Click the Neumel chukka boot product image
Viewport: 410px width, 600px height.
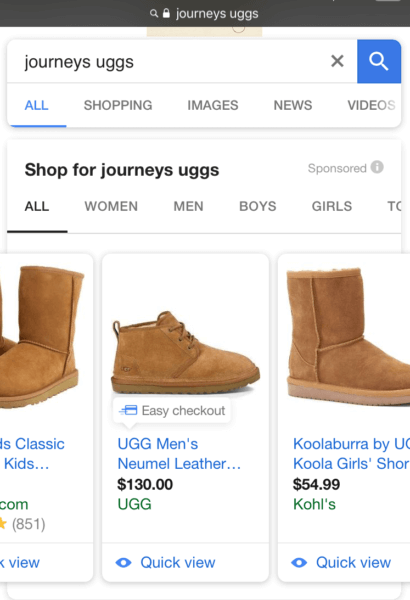click(185, 352)
